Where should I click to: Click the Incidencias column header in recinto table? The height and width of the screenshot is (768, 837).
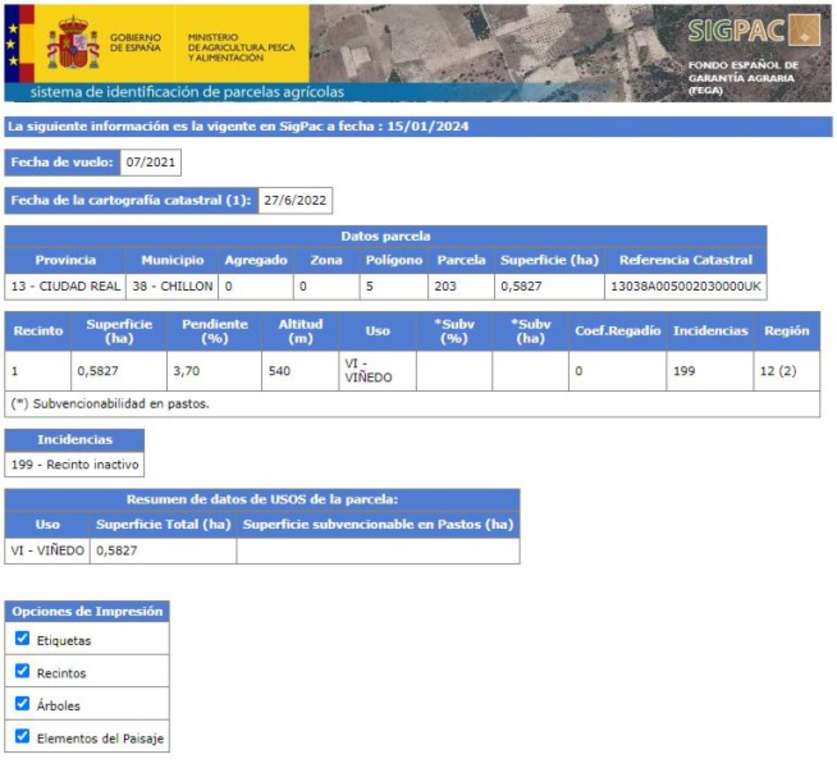pos(710,331)
